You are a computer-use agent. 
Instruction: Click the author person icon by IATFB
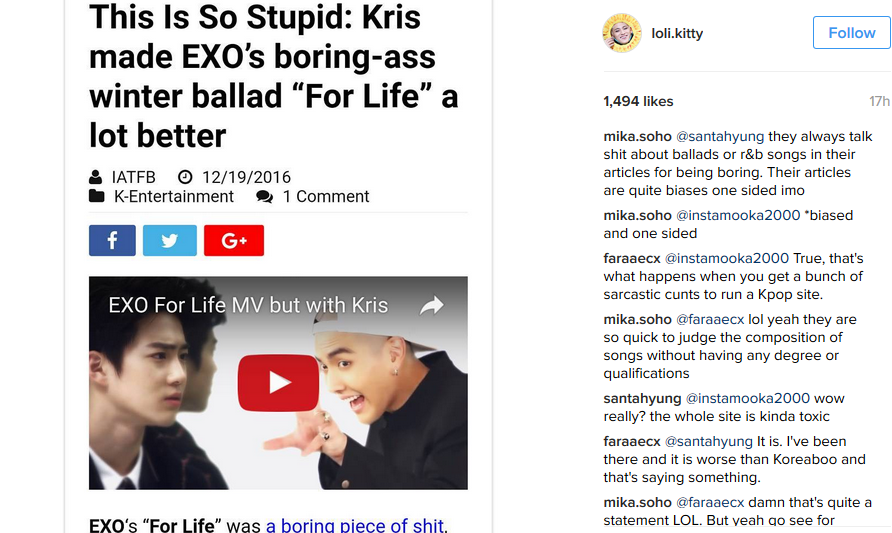(x=96, y=177)
